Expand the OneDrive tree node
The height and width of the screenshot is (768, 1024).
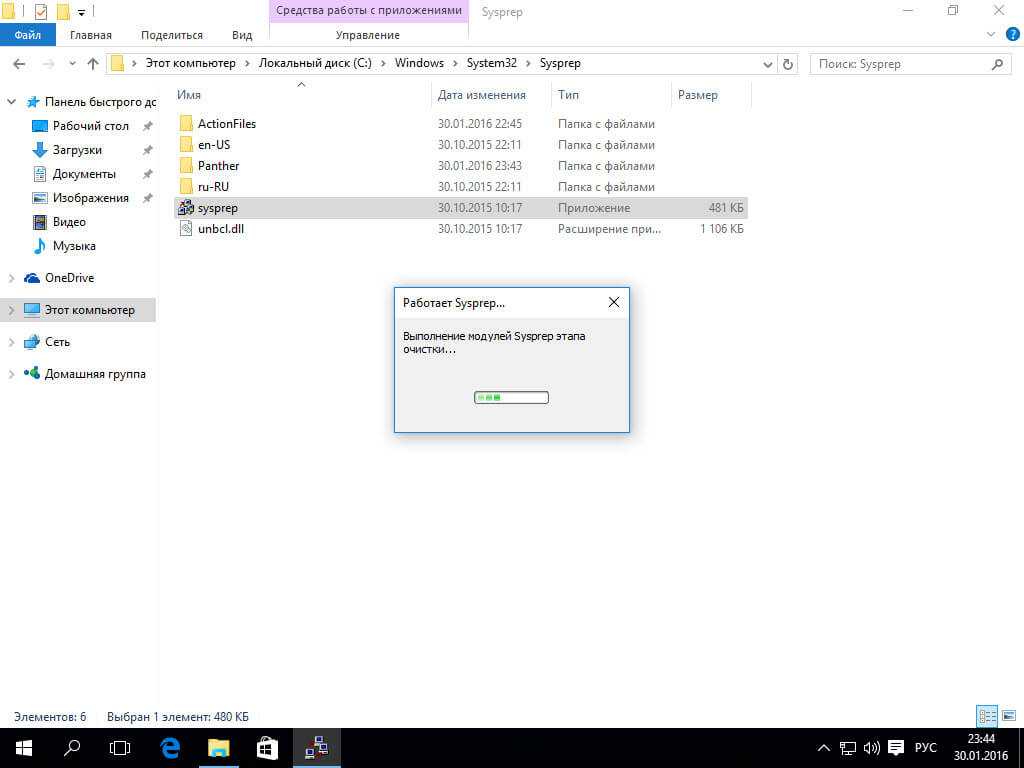pos(12,278)
